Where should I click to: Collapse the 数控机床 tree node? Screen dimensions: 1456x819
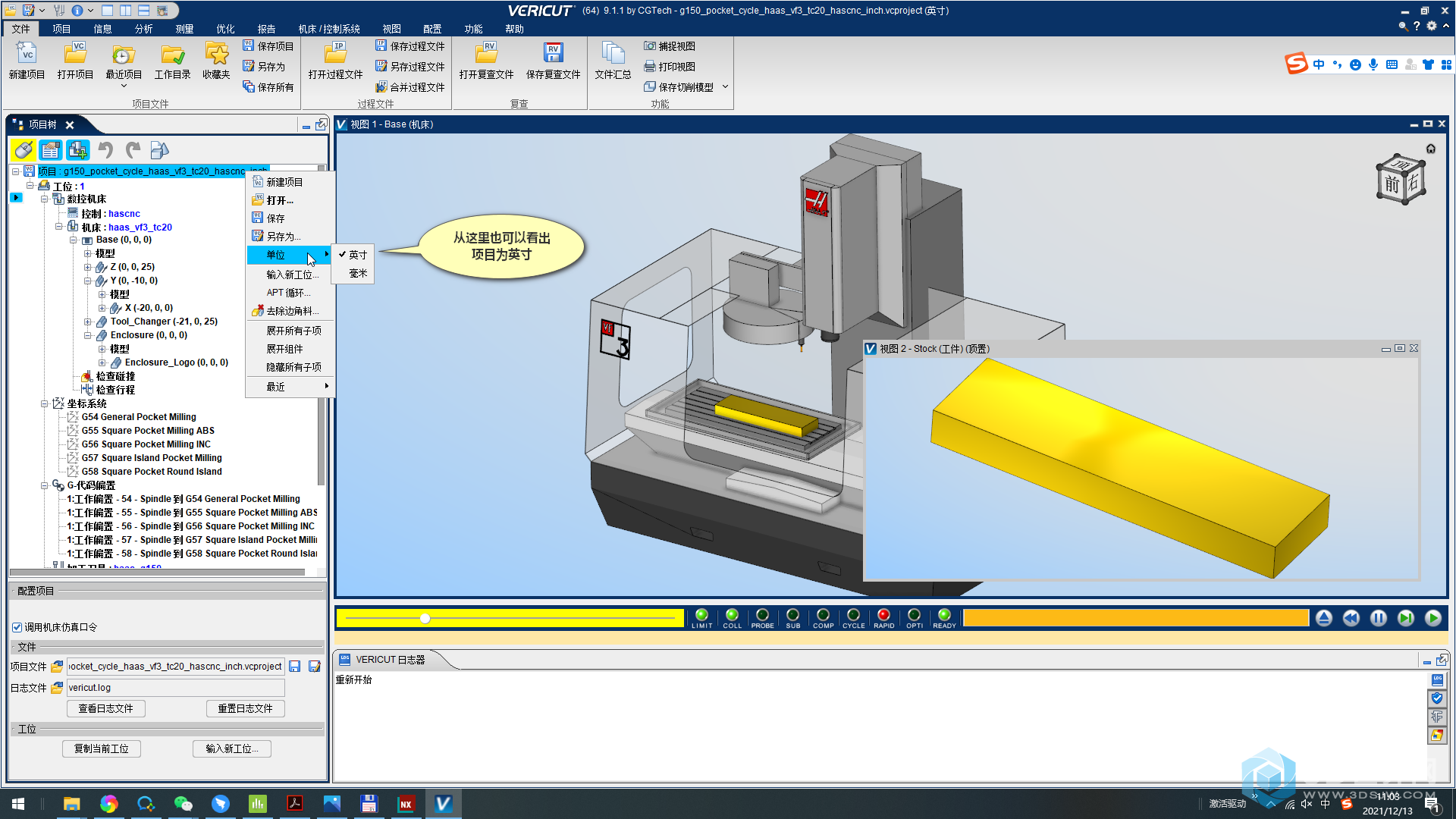coord(45,199)
